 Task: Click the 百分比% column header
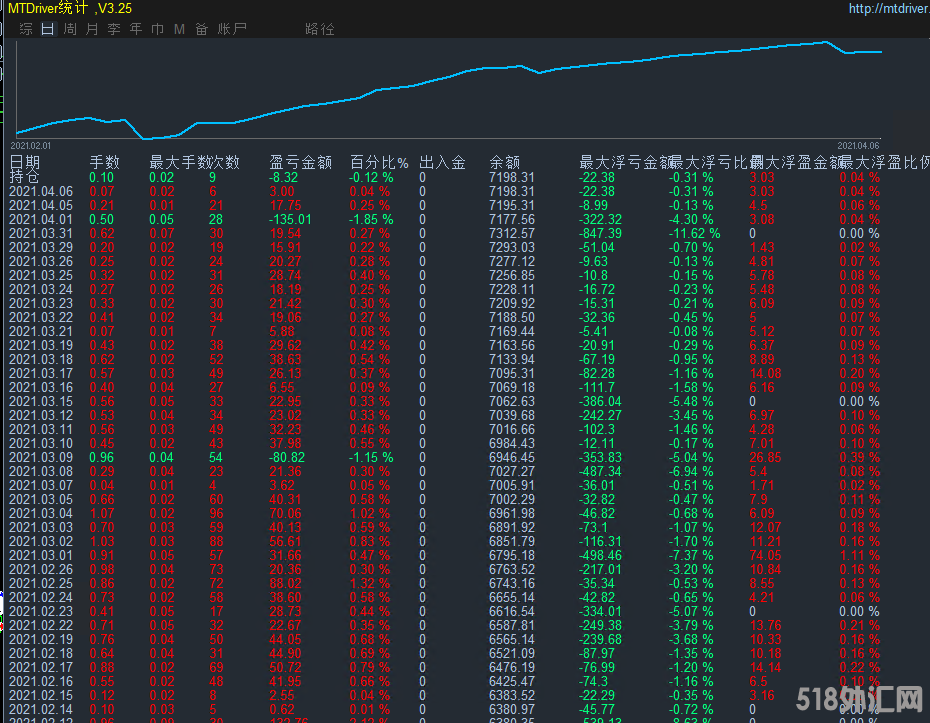(379, 163)
